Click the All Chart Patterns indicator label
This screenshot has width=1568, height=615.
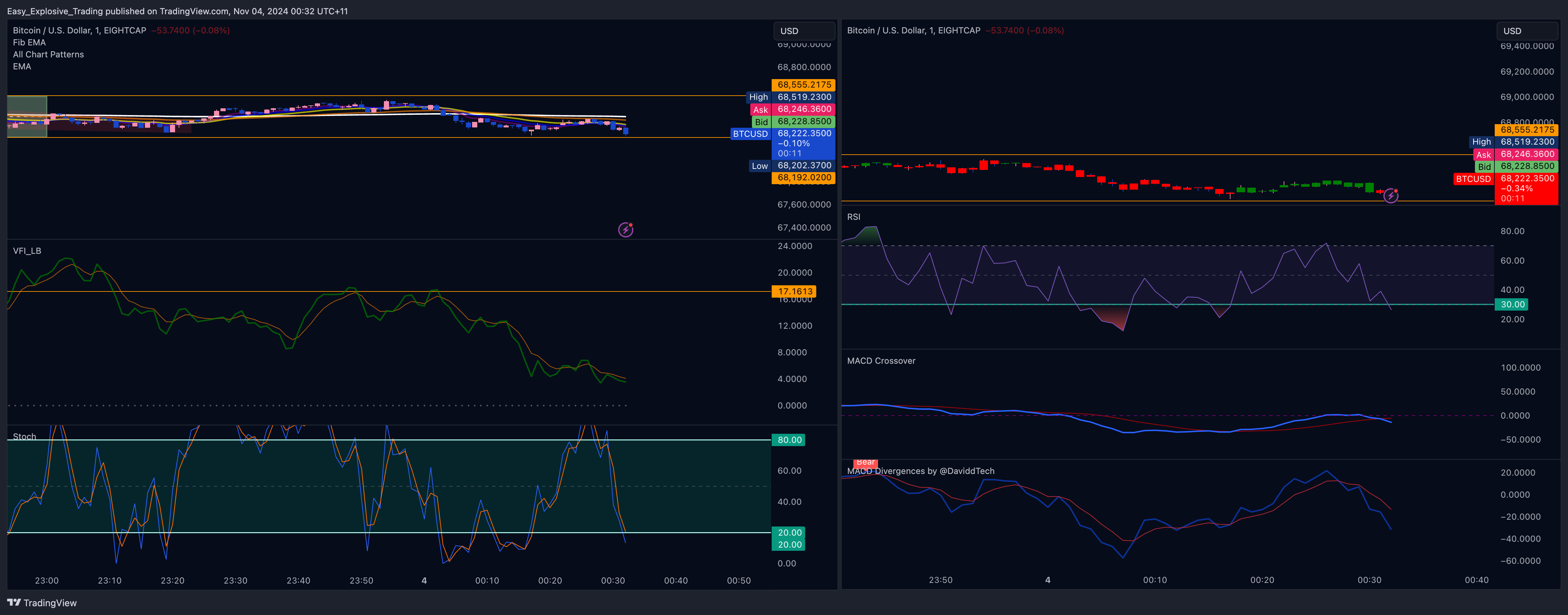click(x=49, y=54)
